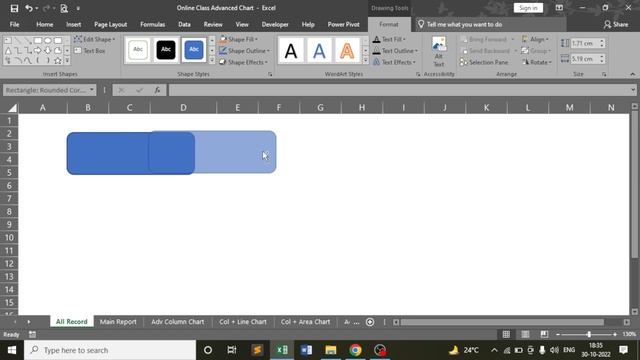This screenshot has width=640, height=360.
Task: Open File Explorer from the taskbar
Action: coord(331,350)
